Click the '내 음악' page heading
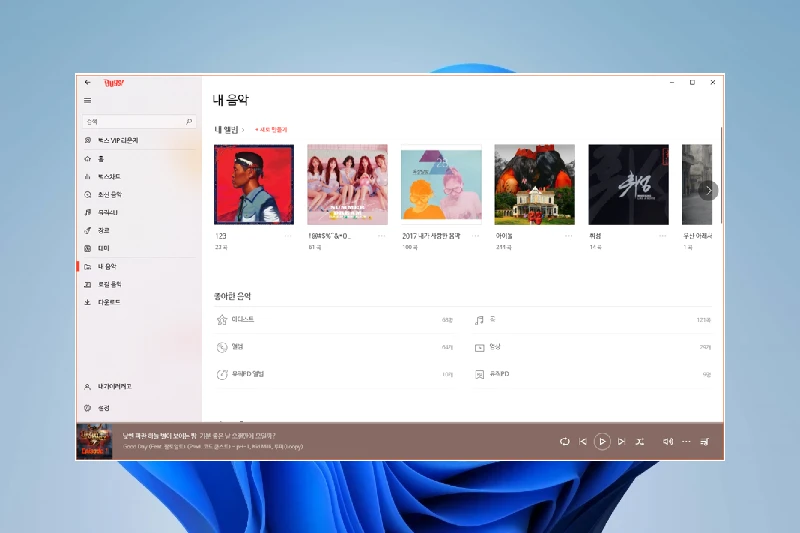Image resolution: width=800 pixels, height=533 pixels. [x=231, y=100]
